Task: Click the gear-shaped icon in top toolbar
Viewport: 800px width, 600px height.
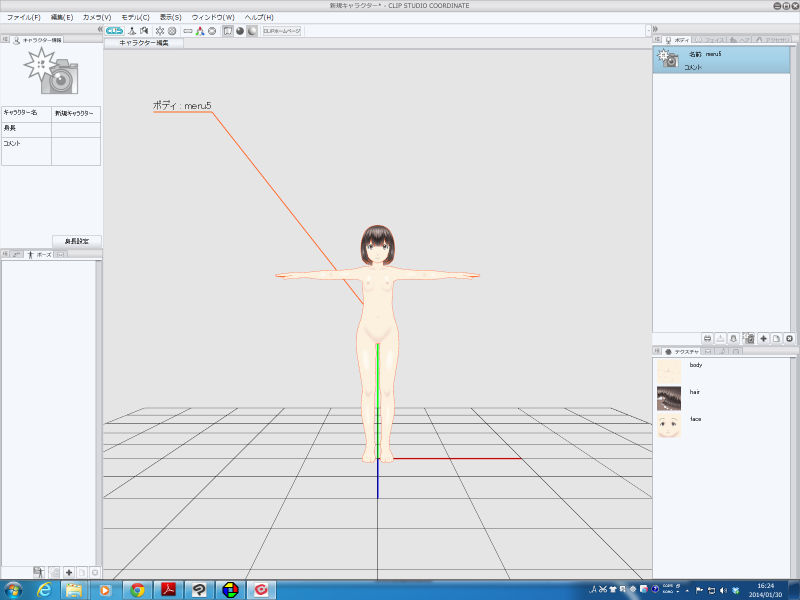Action: [159, 31]
